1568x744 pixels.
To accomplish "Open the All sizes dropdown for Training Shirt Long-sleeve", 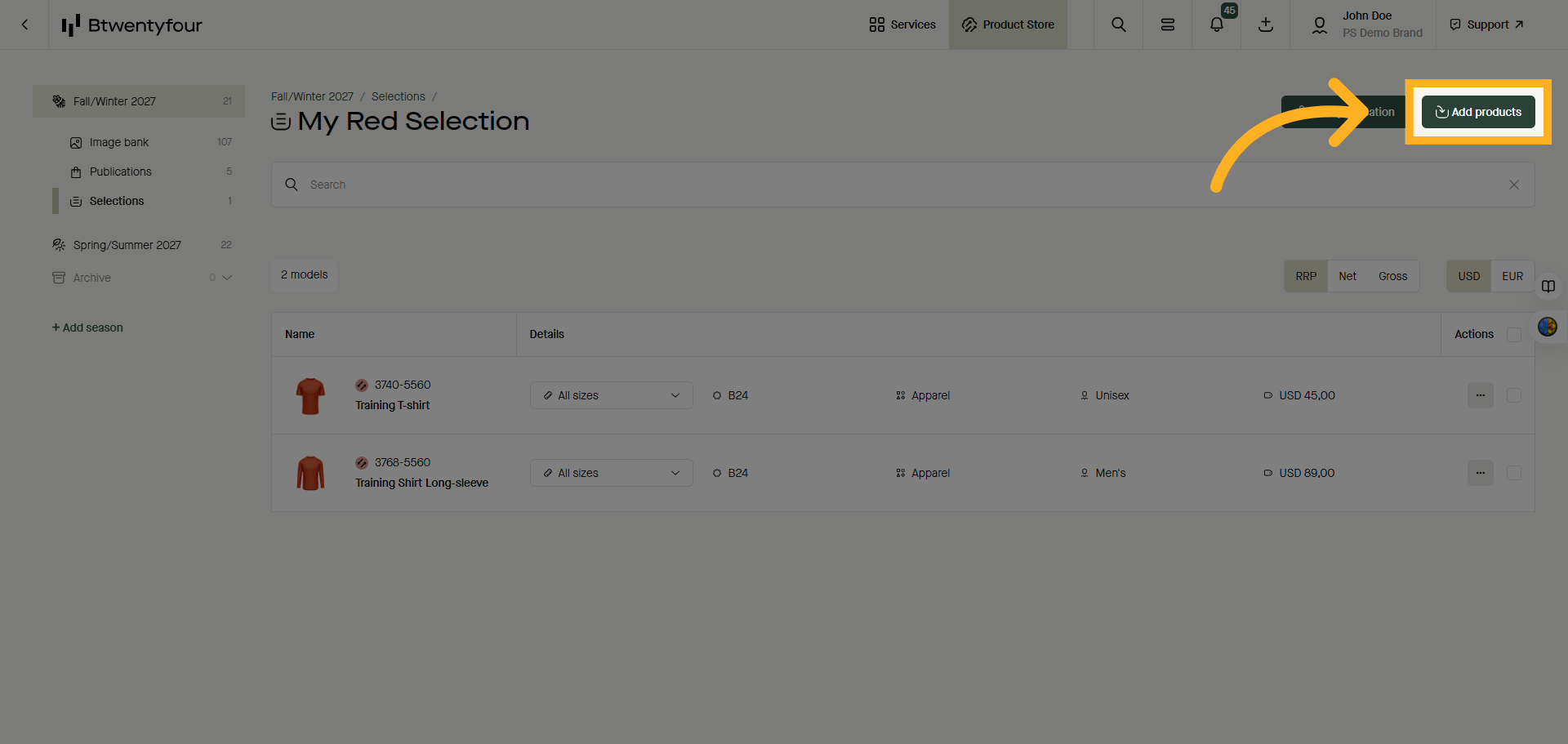I will [x=611, y=473].
